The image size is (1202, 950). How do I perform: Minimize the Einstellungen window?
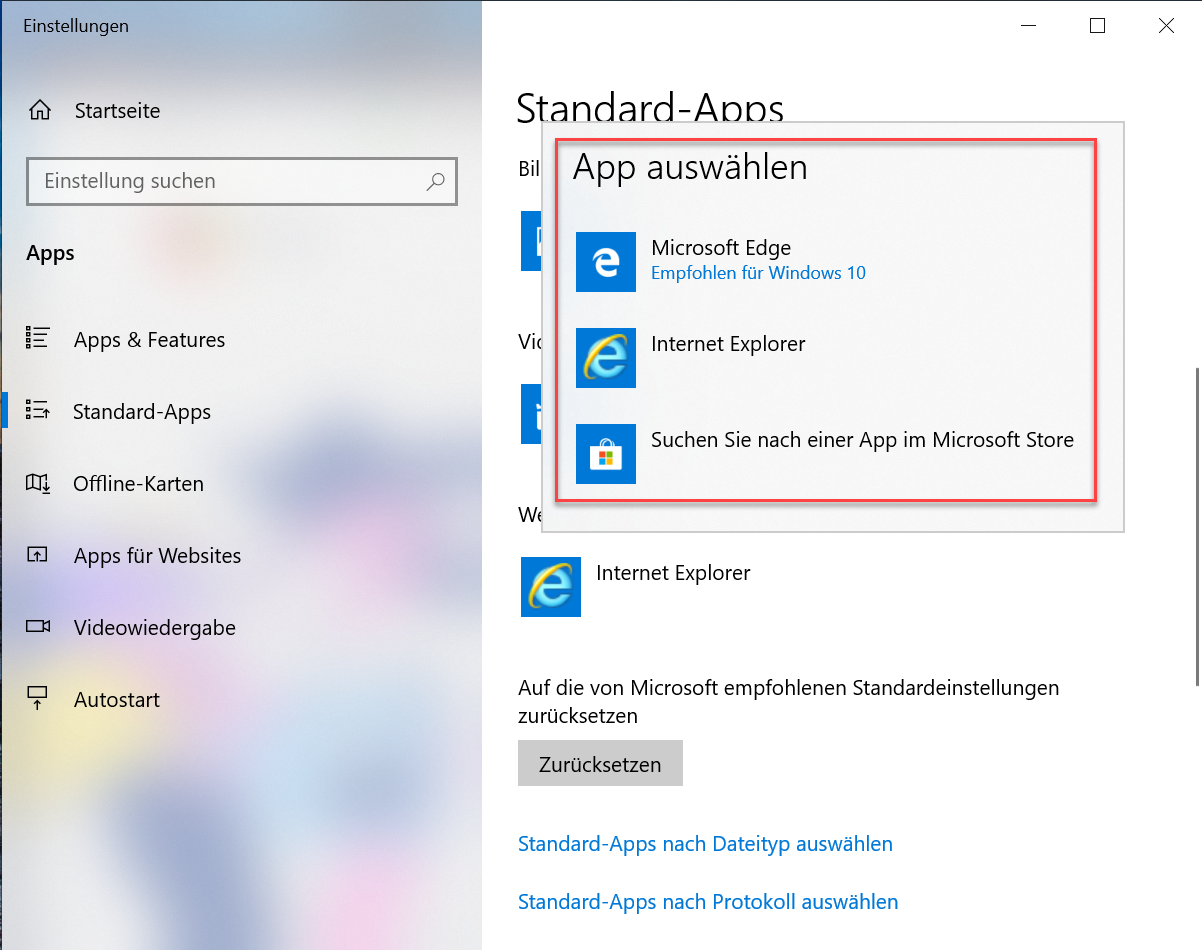tap(1028, 26)
